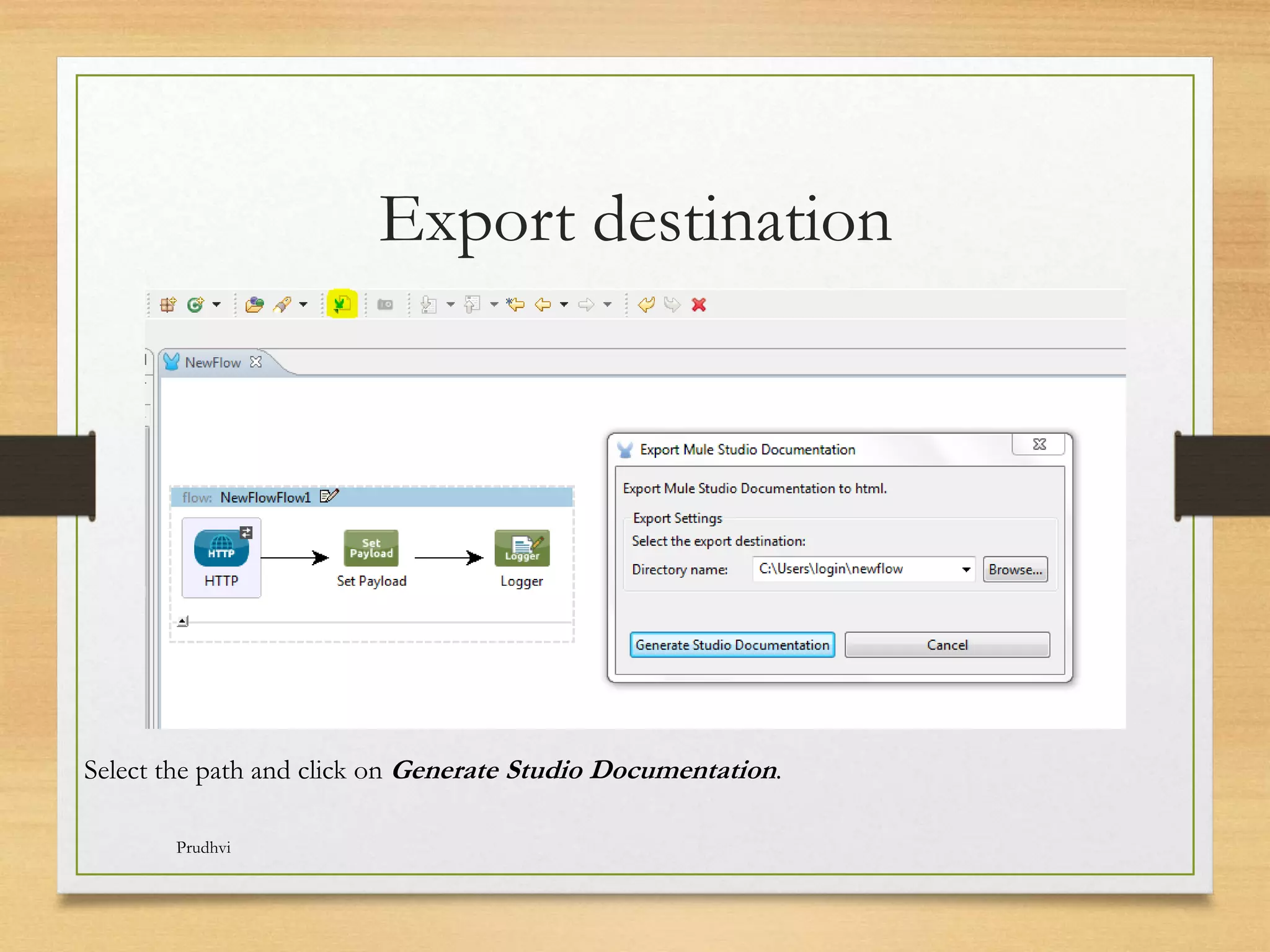Click the previous annotation icon
This screenshot has width=1270, height=952.
pyautogui.click(x=473, y=304)
